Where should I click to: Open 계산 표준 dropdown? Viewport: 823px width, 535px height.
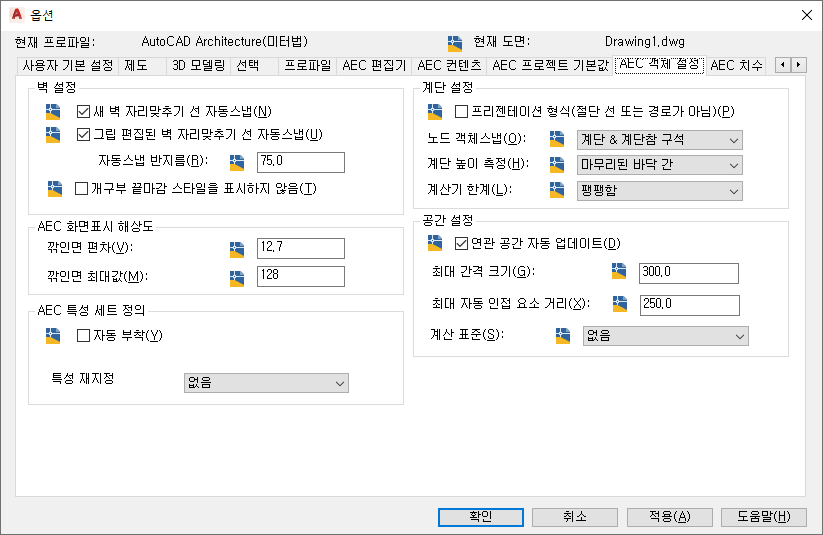point(666,336)
